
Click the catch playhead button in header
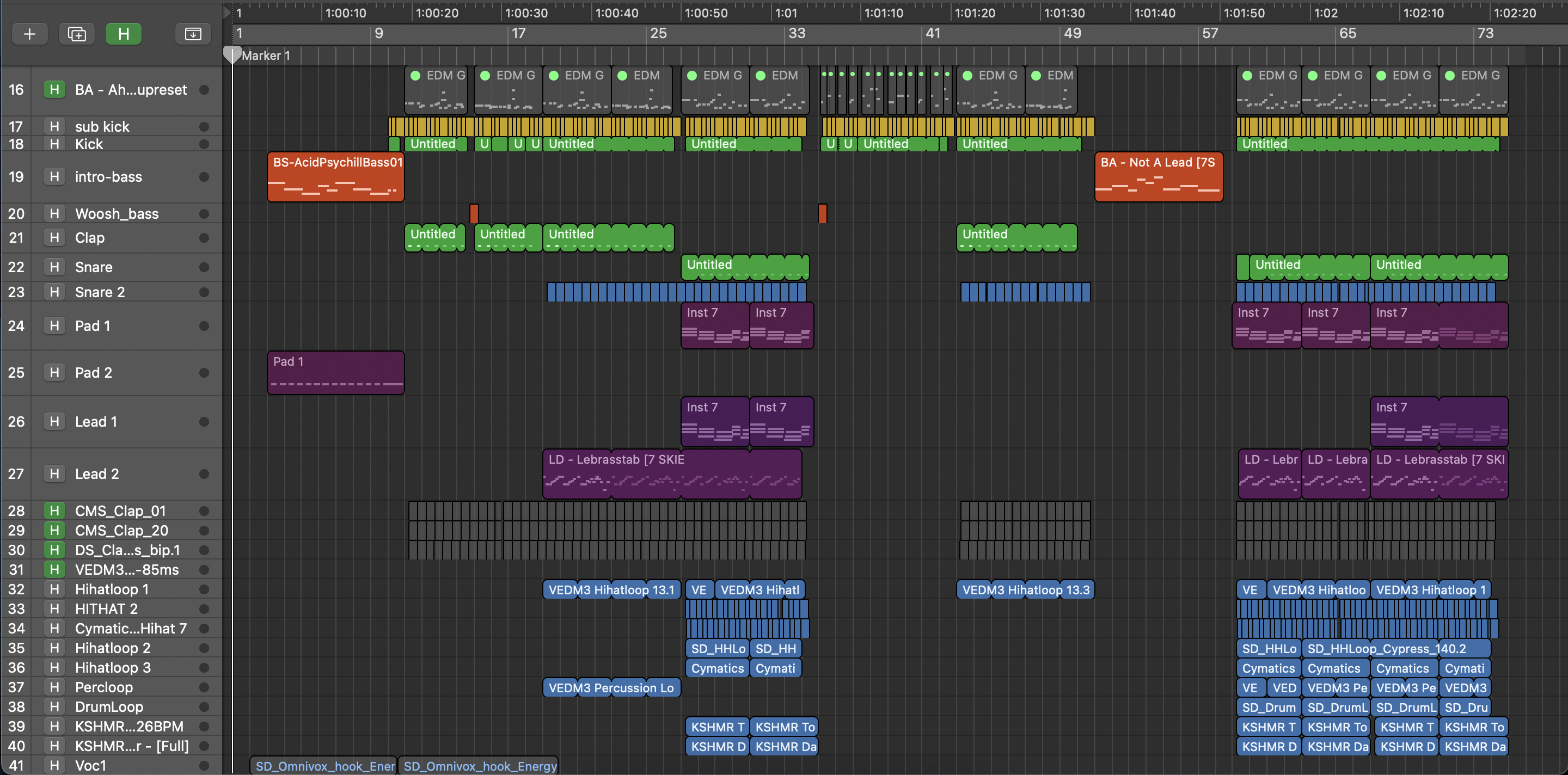tap(192, 34)
